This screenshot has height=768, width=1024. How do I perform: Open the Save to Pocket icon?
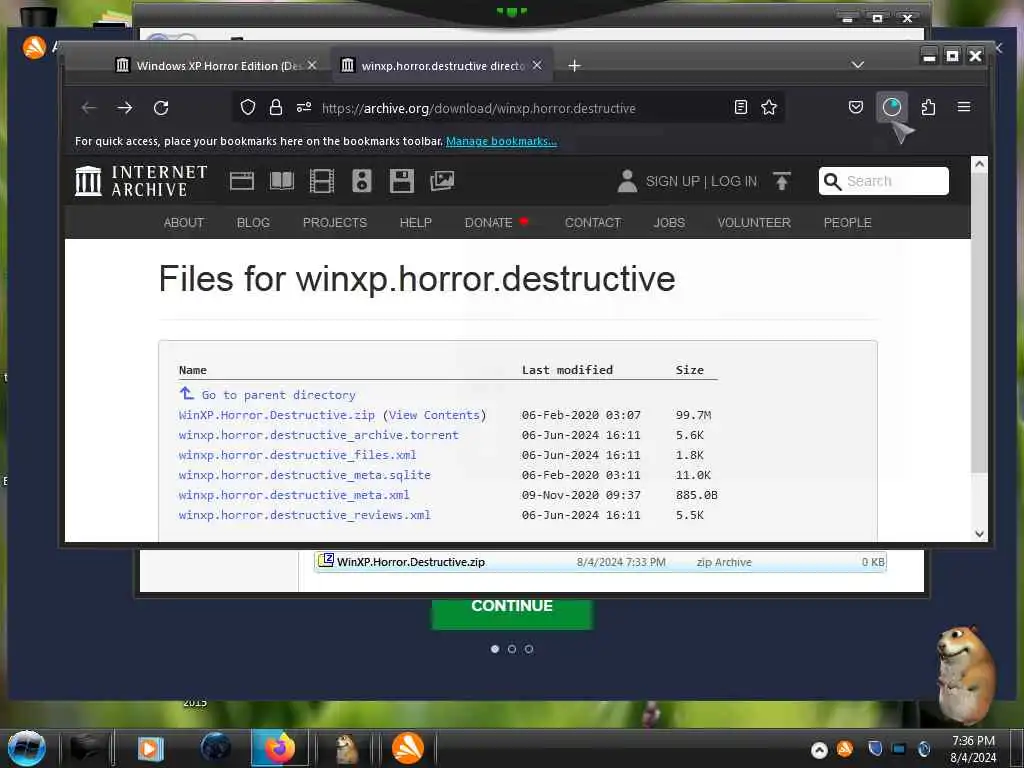(856, 107)
